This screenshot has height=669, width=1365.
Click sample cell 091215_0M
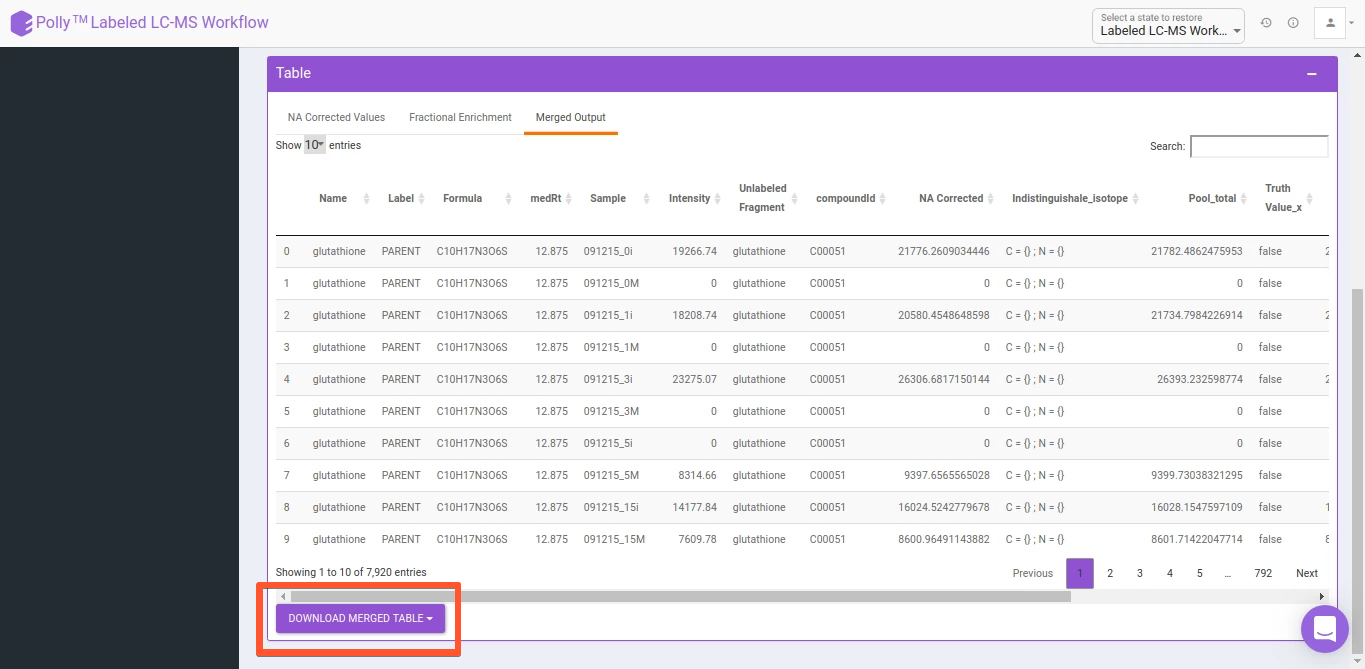[x=611, y=283]
